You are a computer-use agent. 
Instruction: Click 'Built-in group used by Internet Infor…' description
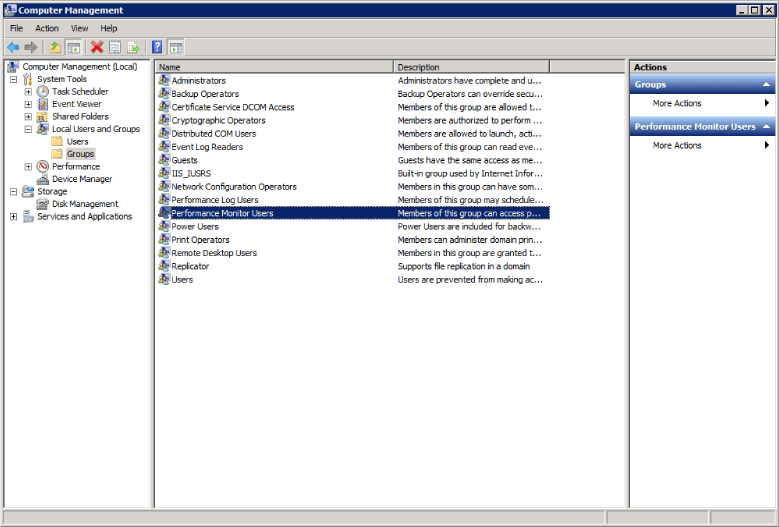470,173
